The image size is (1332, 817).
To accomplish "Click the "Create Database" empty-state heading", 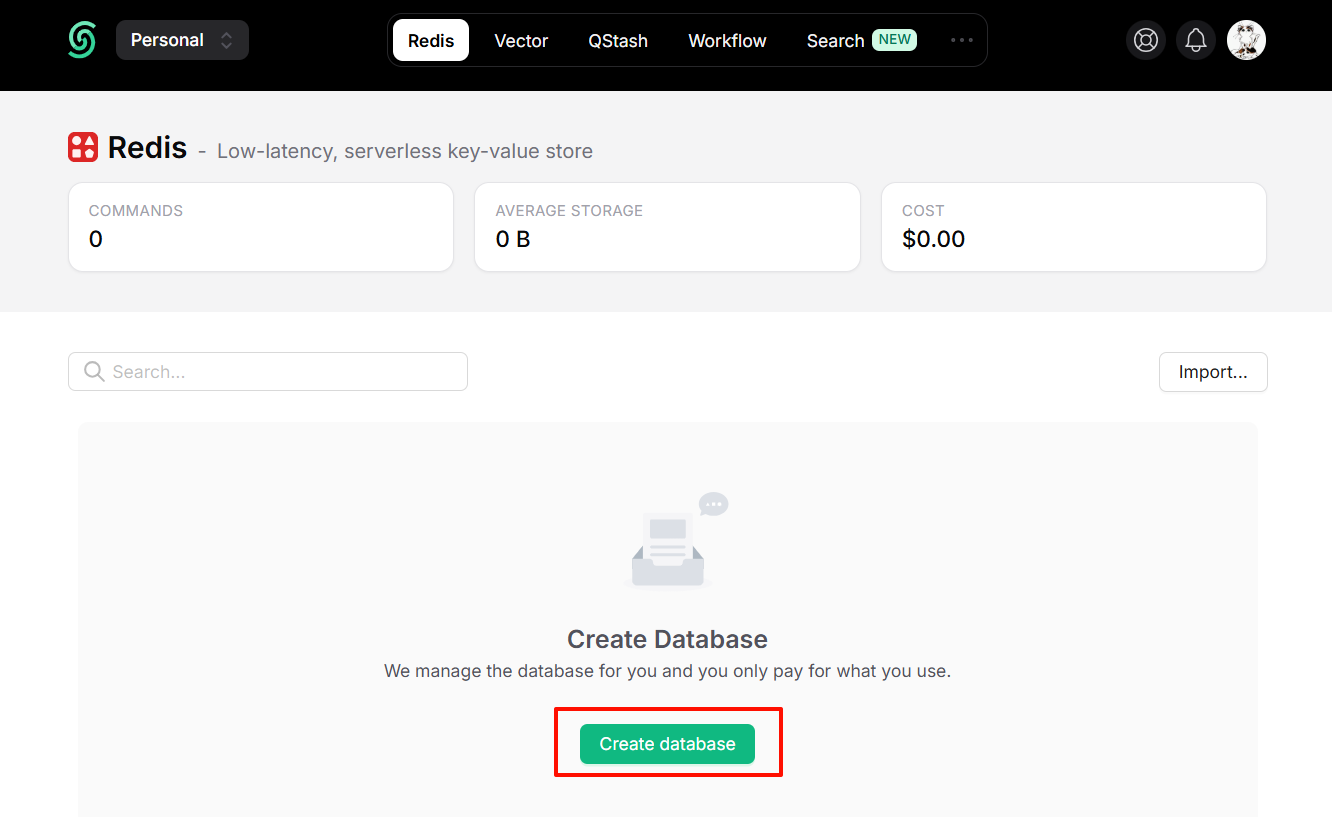I will 667,639.
